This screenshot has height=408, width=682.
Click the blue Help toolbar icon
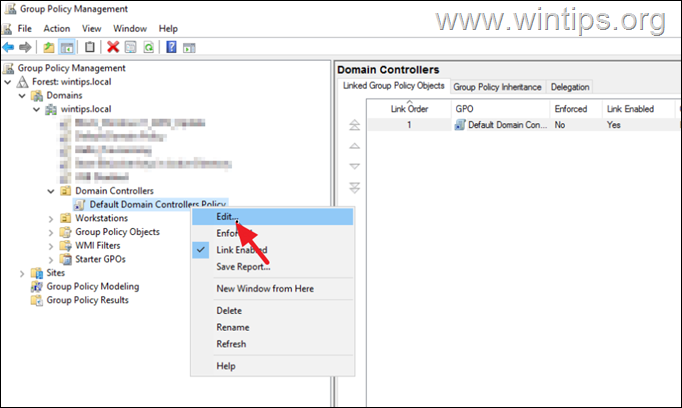pos(172,47)
